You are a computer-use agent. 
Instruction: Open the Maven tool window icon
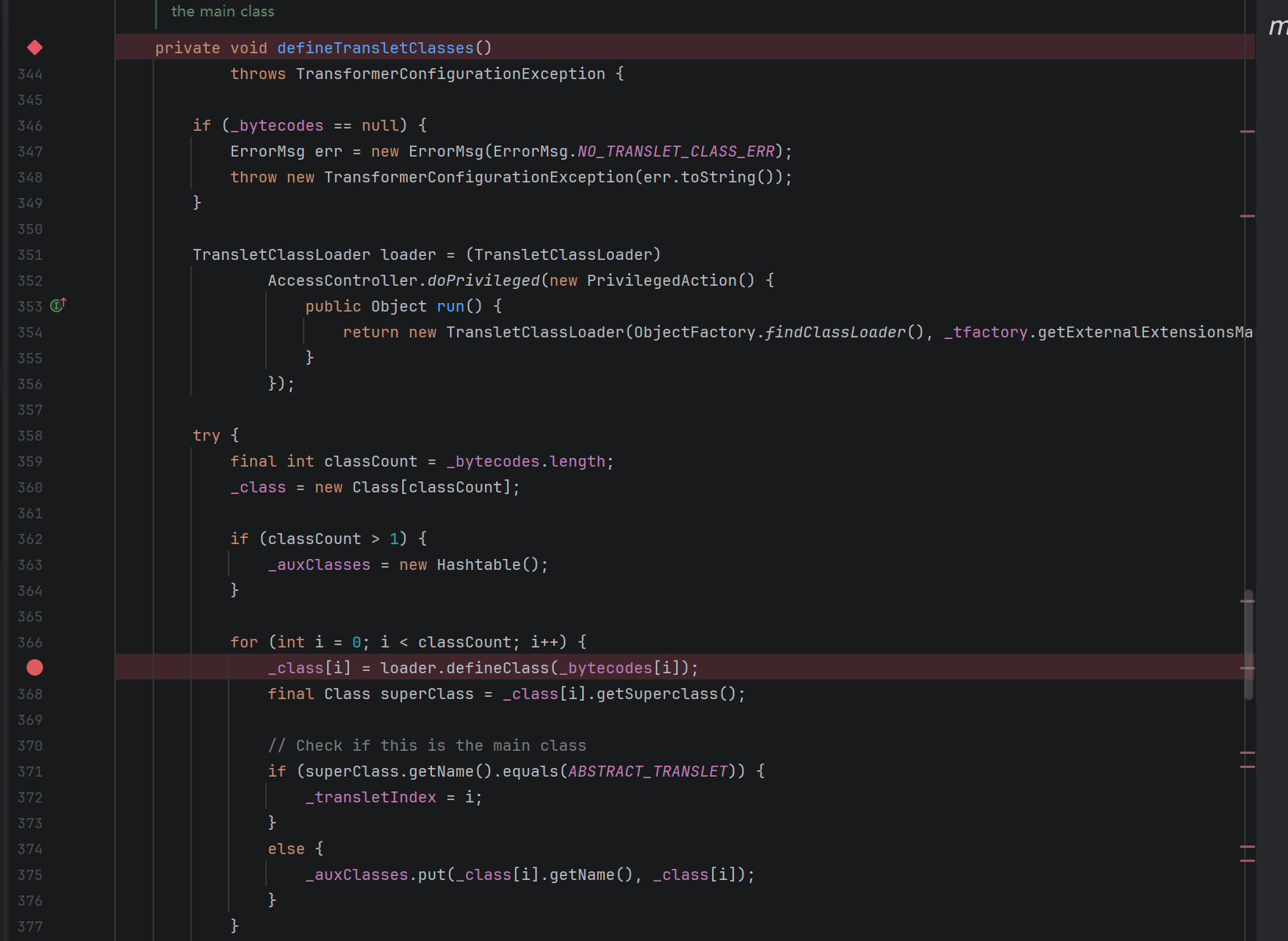coord(1277,27)
